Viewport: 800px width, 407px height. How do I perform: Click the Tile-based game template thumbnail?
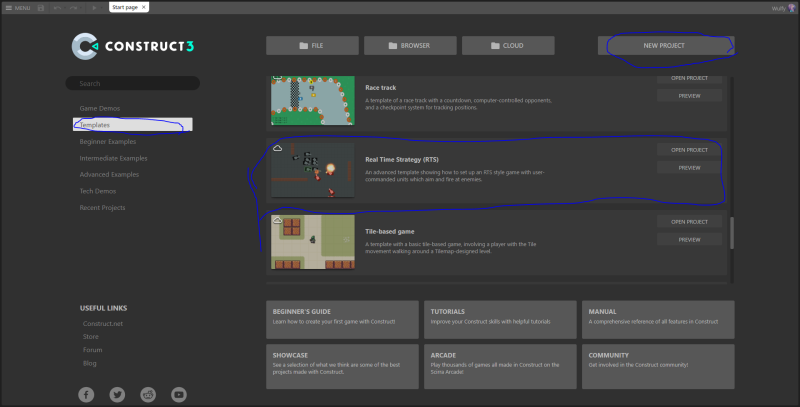(x=313, y=242)
